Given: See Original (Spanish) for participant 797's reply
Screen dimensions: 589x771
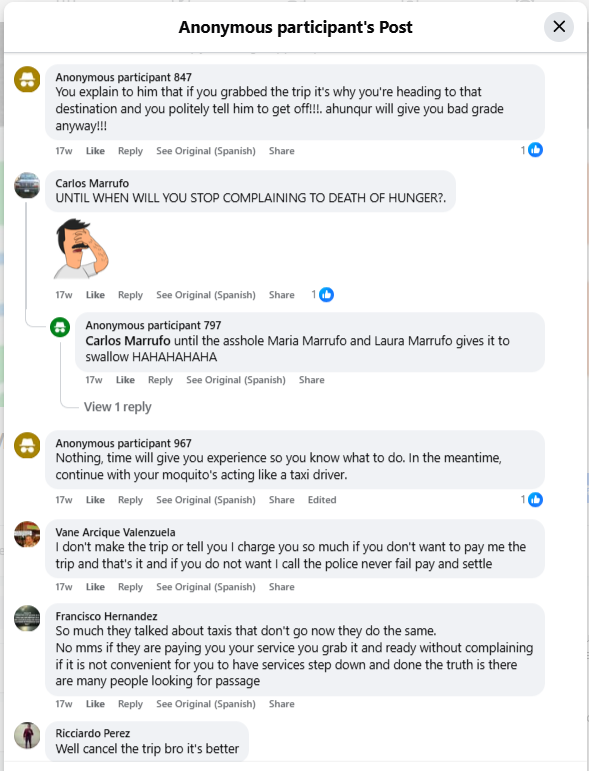Looking at the screenshot, I should (236, 380).
